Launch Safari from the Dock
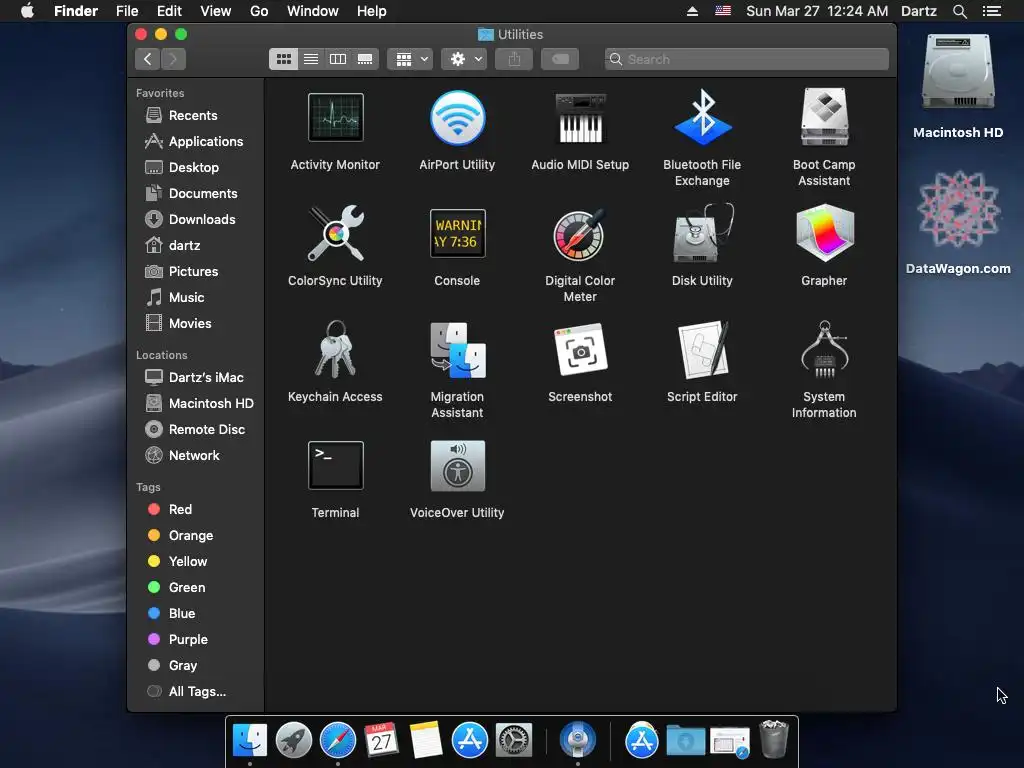Image resolution: width=1024 pixels, height=768 pixels. point(337,740)
